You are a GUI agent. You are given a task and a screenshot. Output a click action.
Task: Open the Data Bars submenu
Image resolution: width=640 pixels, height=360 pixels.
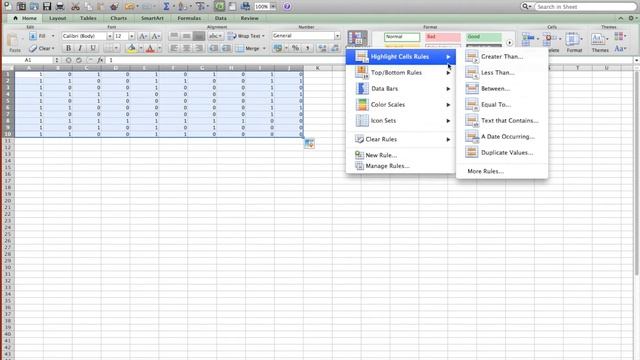coord(401,89)
